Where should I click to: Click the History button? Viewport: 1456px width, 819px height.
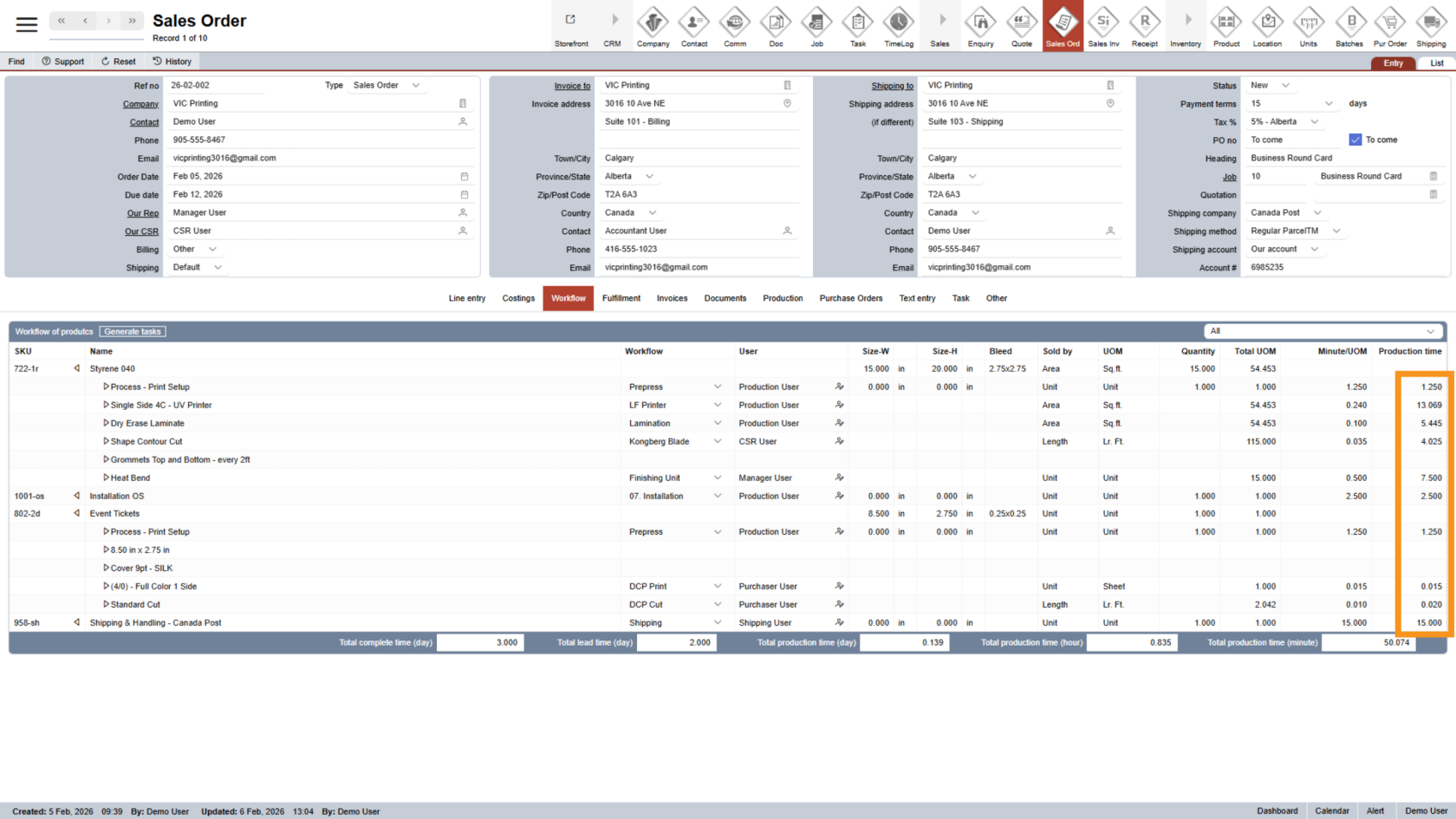pyautogui.click(x=172, y=62)
